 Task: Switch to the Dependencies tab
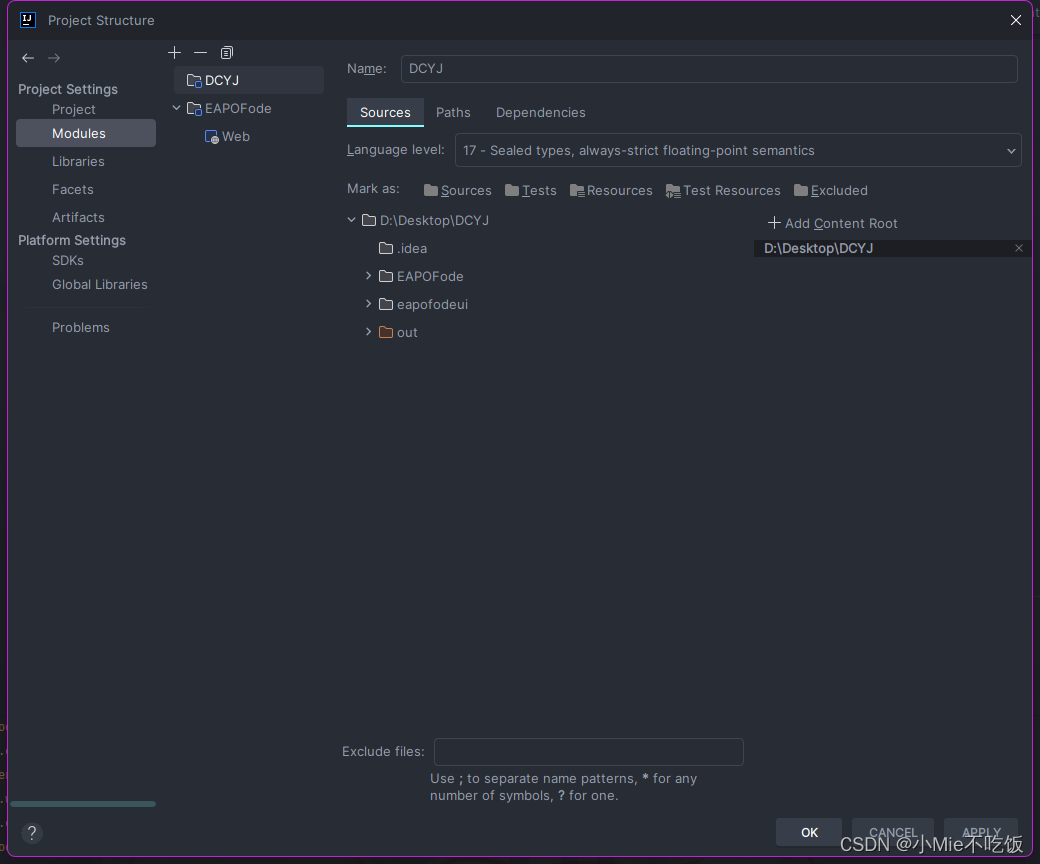click(x=540, y=112)
